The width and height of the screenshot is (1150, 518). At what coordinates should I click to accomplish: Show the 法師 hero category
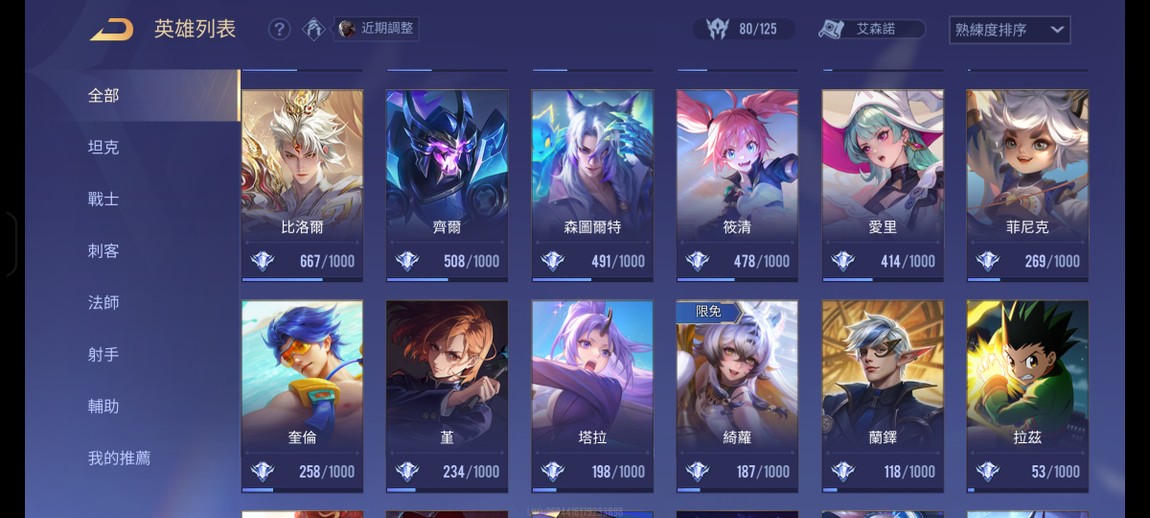coord(103,302)
